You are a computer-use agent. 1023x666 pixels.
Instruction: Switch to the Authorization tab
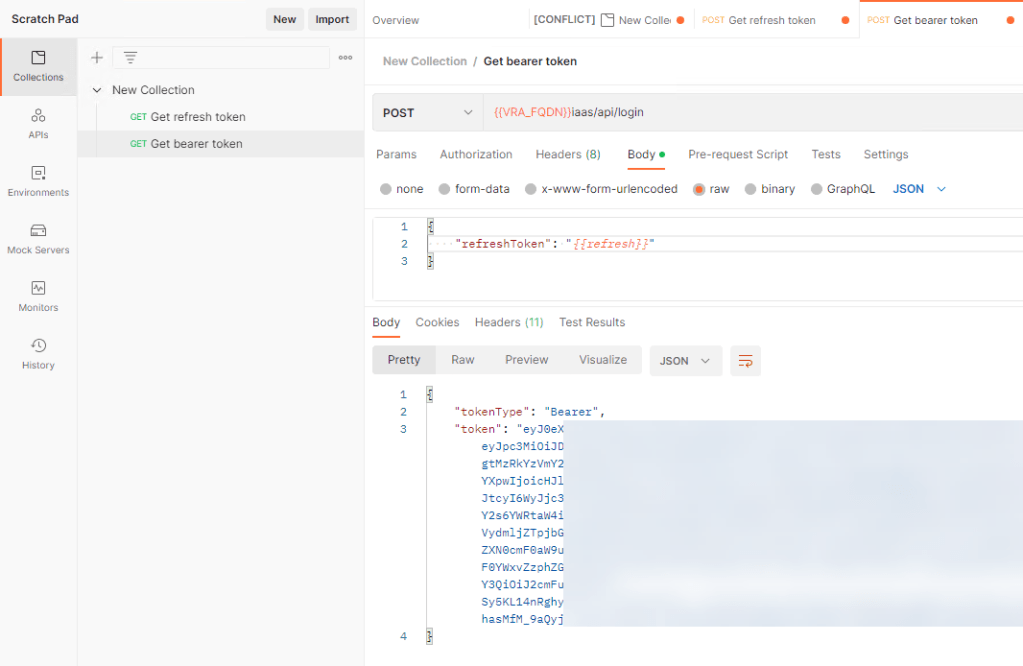coord(476,155)
